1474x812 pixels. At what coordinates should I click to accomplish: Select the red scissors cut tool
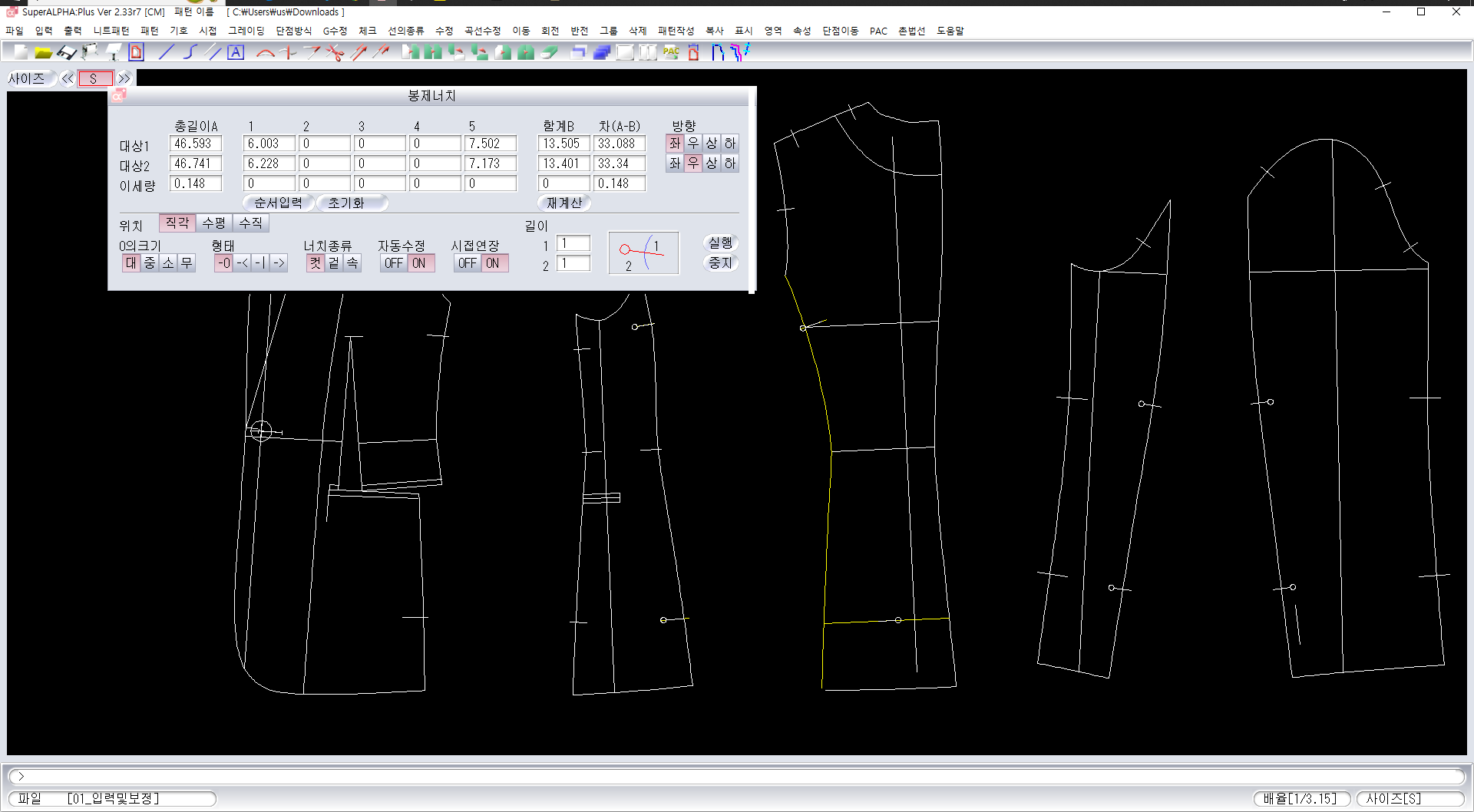tap(335, 52)
